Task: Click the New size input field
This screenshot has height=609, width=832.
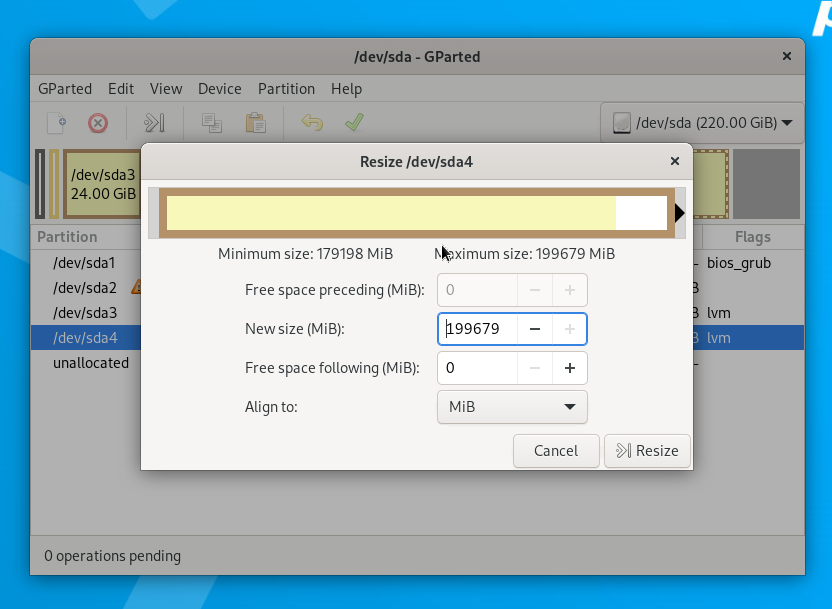Action: click(x=477, y=329)
